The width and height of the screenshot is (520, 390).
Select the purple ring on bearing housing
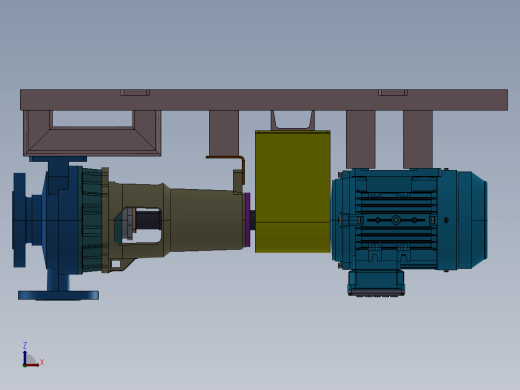(x=247, y=220)
